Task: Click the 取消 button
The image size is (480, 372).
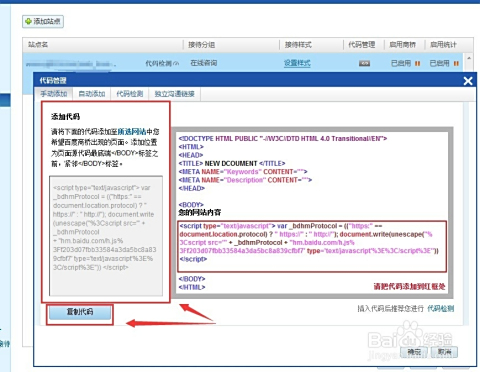Action: 444,352
